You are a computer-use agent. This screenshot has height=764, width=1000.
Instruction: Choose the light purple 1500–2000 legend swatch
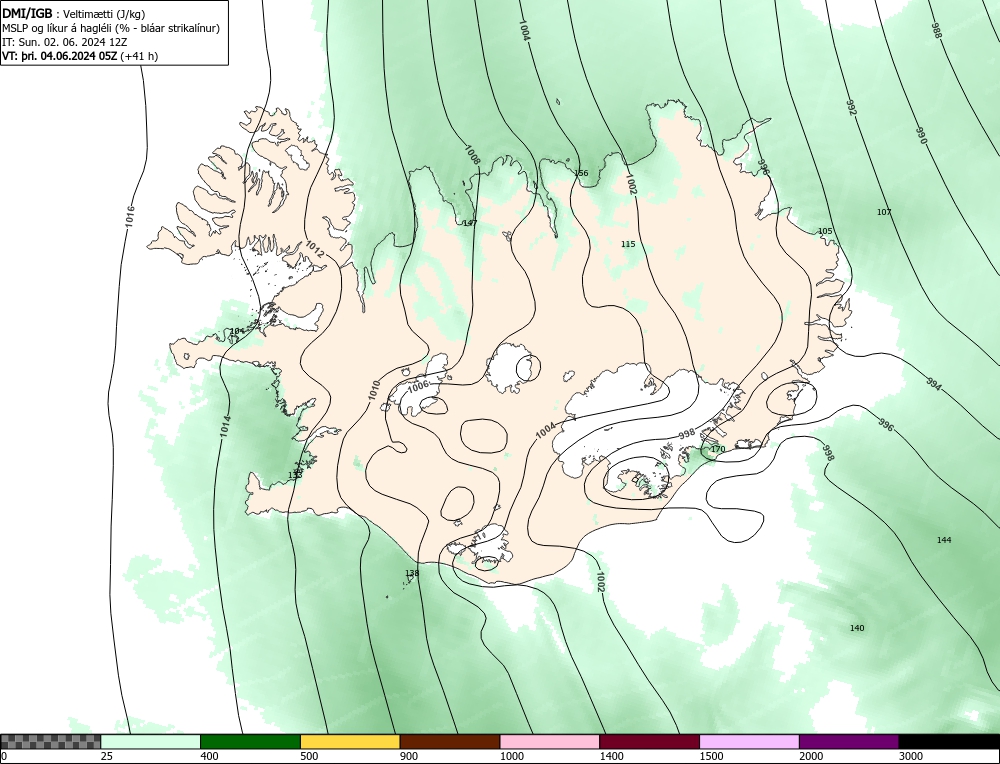click(749, 741)
